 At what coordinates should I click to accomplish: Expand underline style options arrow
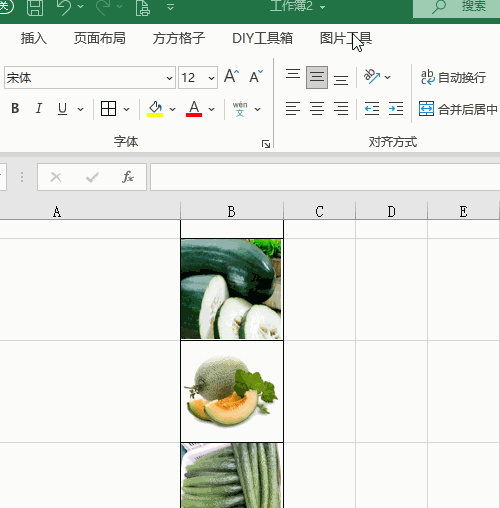coord(80,109)
